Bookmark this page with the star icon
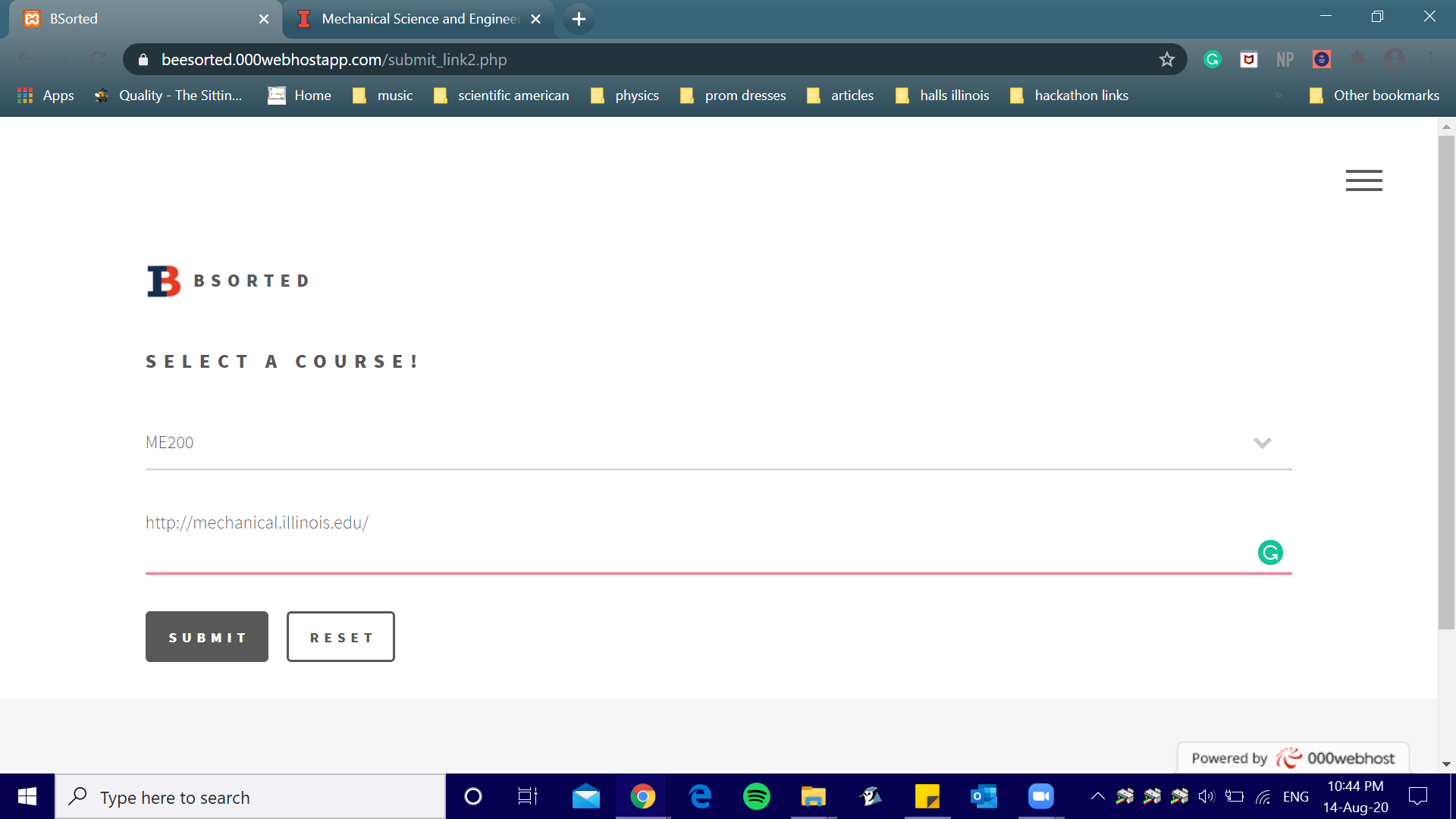Viewport: 1456px width, 819px height. point(1166,59)
